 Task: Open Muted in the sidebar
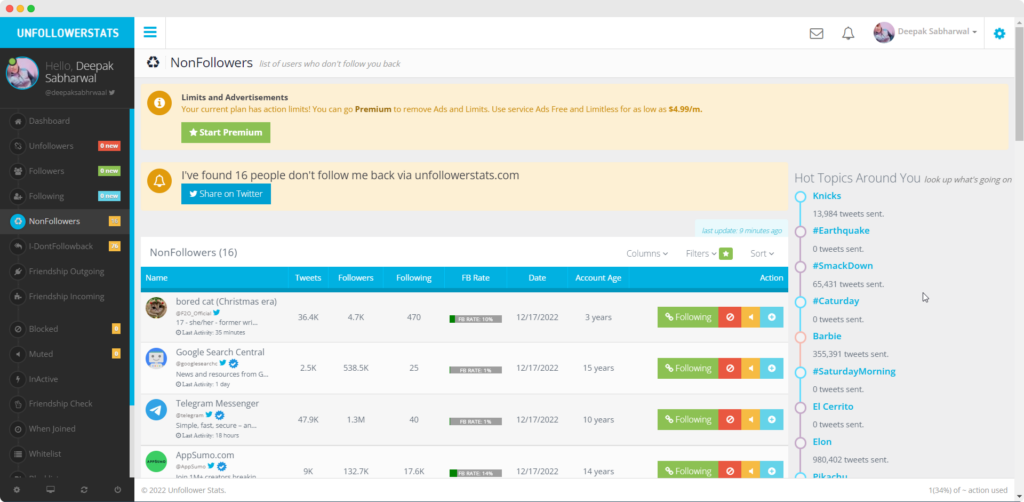[65, 354]
